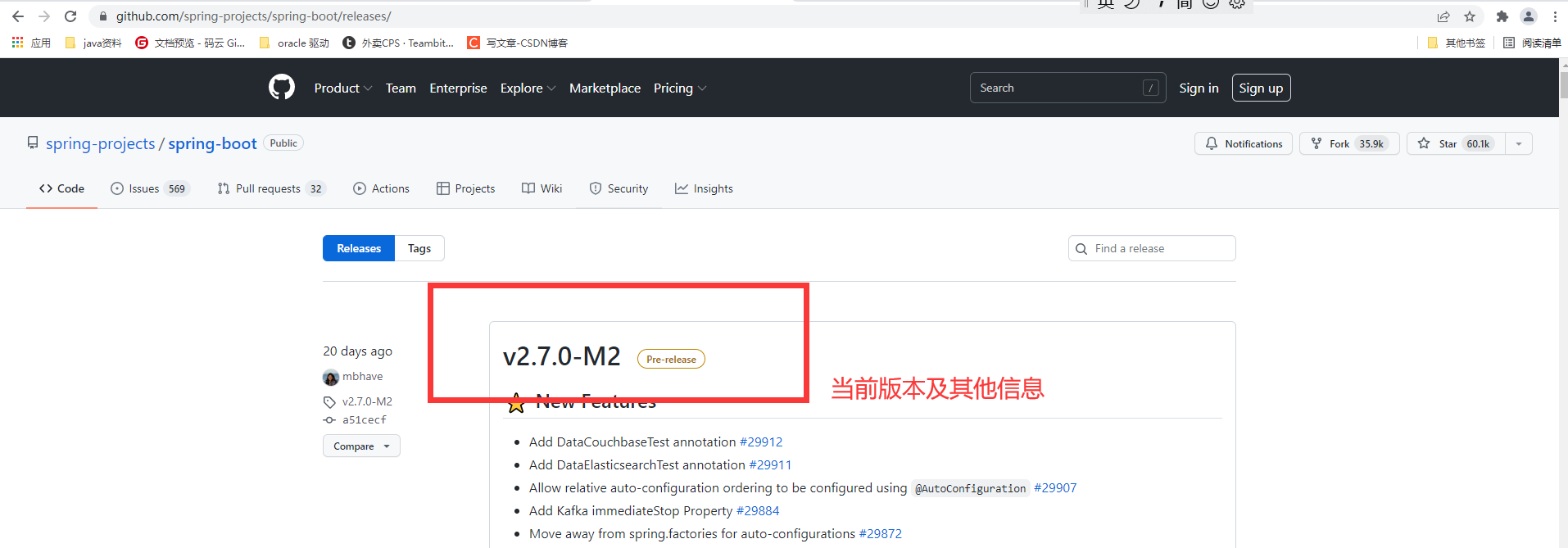This screenshot has height=548, width=1568.
Task: Open the browser extensions puzzle icon
Action: click(x=1502, y=16)
